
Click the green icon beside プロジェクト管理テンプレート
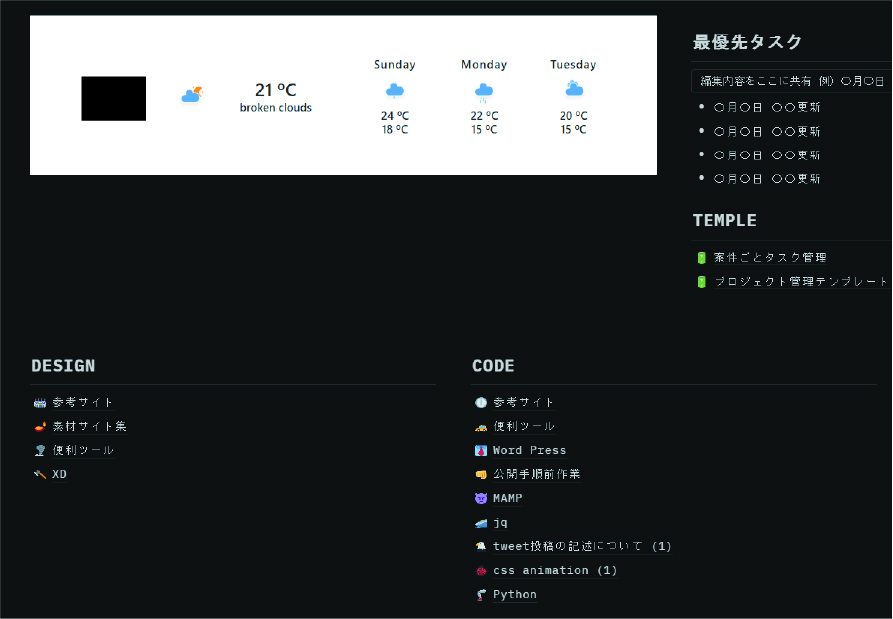tap(701, 282)
